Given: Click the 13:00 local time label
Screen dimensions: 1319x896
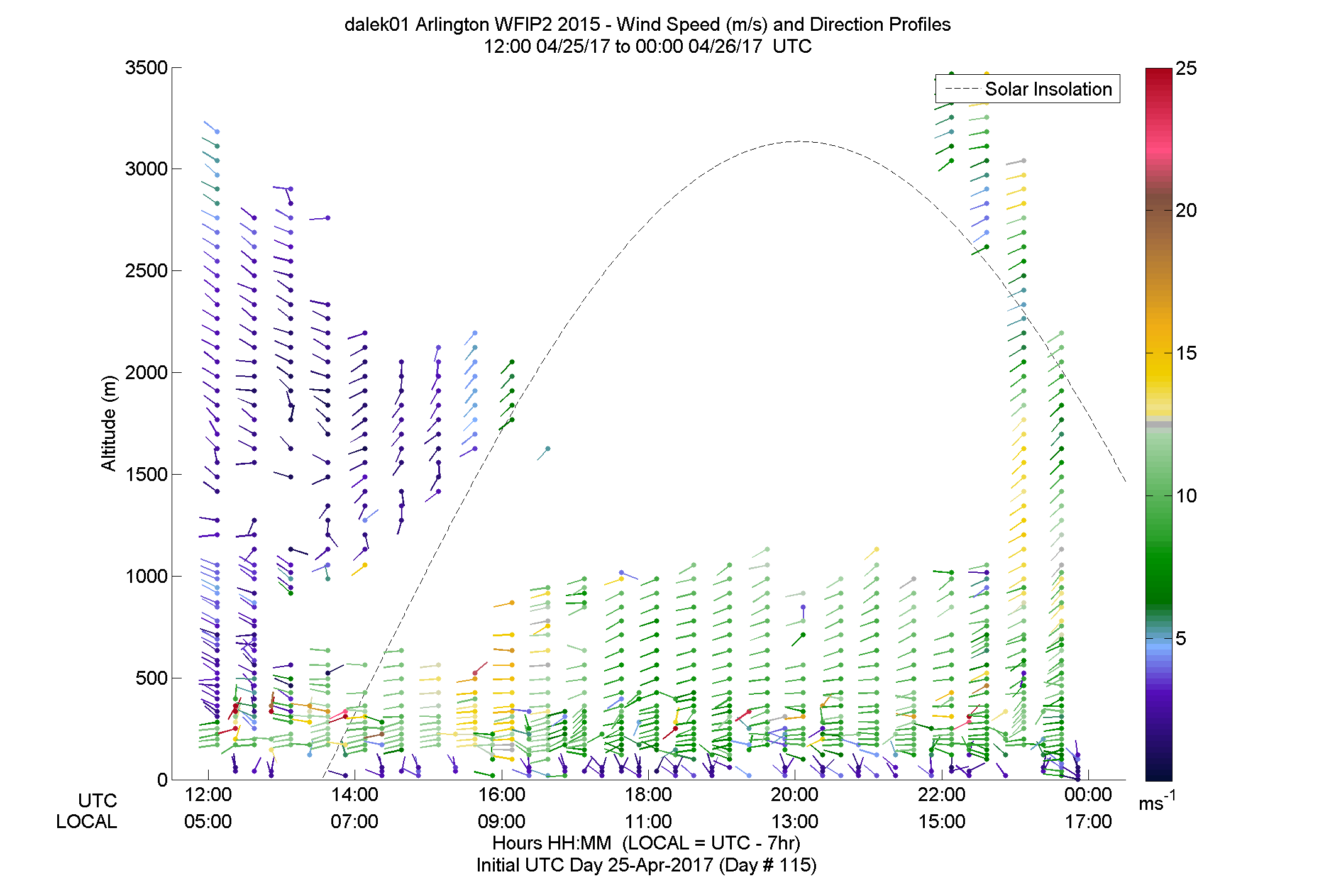Looking at the screenshot, I should click(x=795, y=822).
